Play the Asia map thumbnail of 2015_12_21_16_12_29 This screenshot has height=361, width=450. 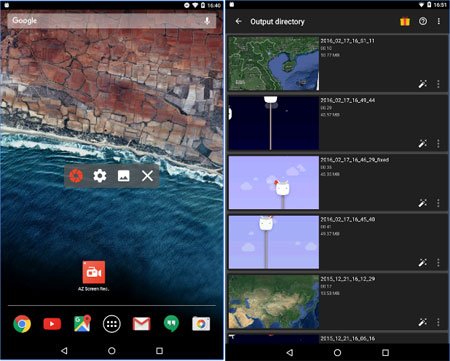click(x=274, y=302)
